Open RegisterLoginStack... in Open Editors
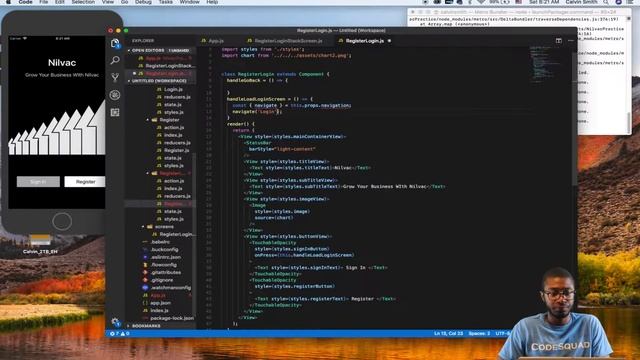The width and height of the screenshot is (640, 360). pyautogui.click(x=170, y=66)
